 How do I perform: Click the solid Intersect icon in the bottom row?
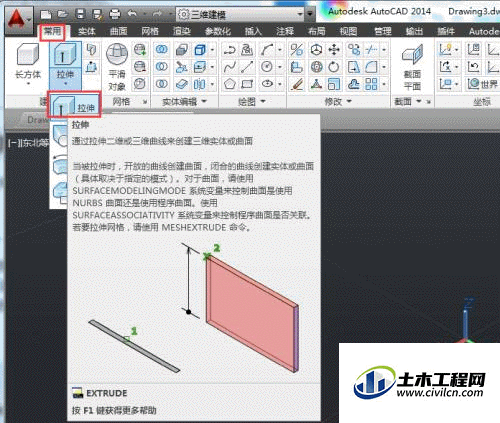tap(162, 84)
